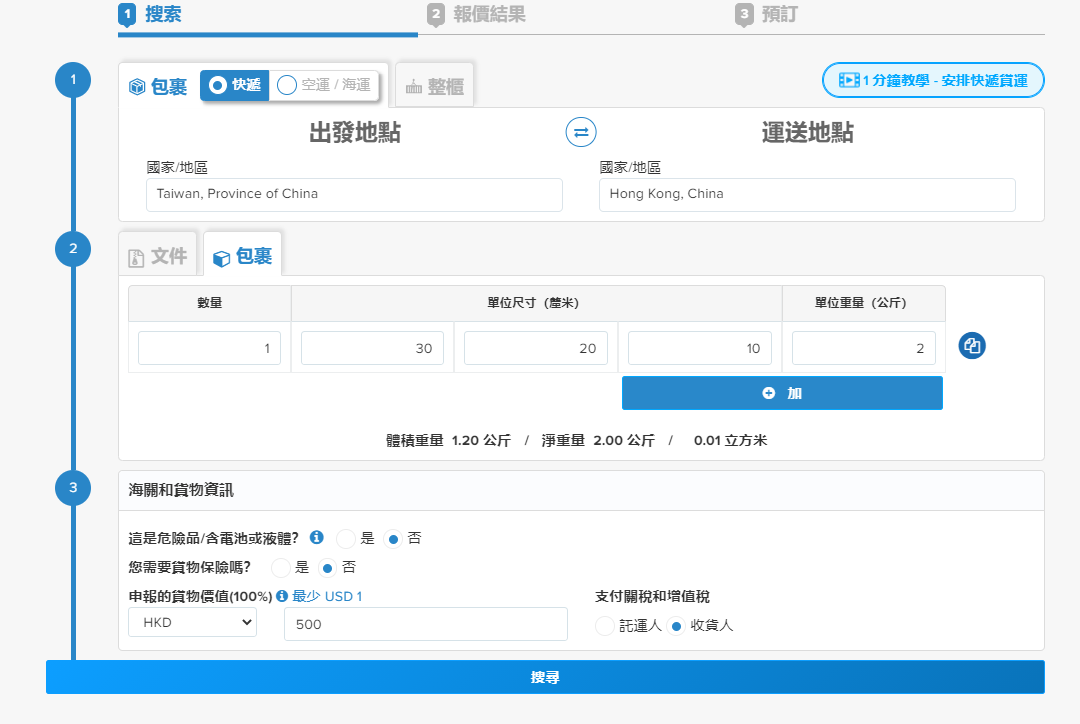Viewport: 1080px width, 724px height.
Task: Open origin country field Taiwan, Province of China
Action: 354,194
